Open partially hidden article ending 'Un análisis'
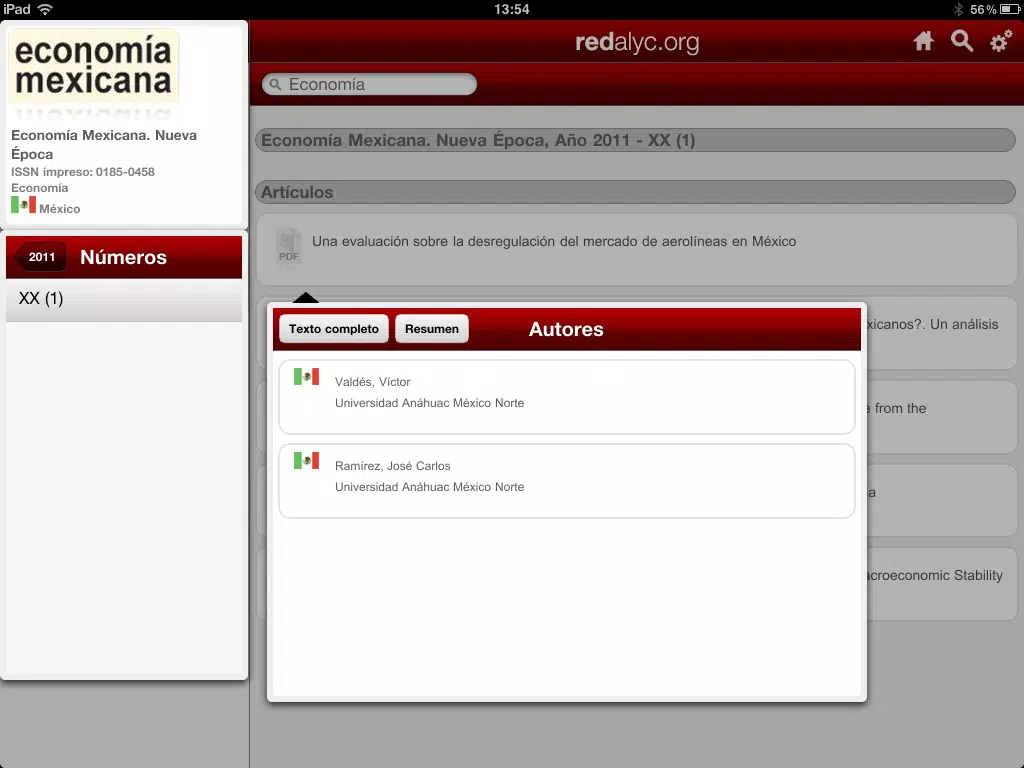 (x=942, y=333)
